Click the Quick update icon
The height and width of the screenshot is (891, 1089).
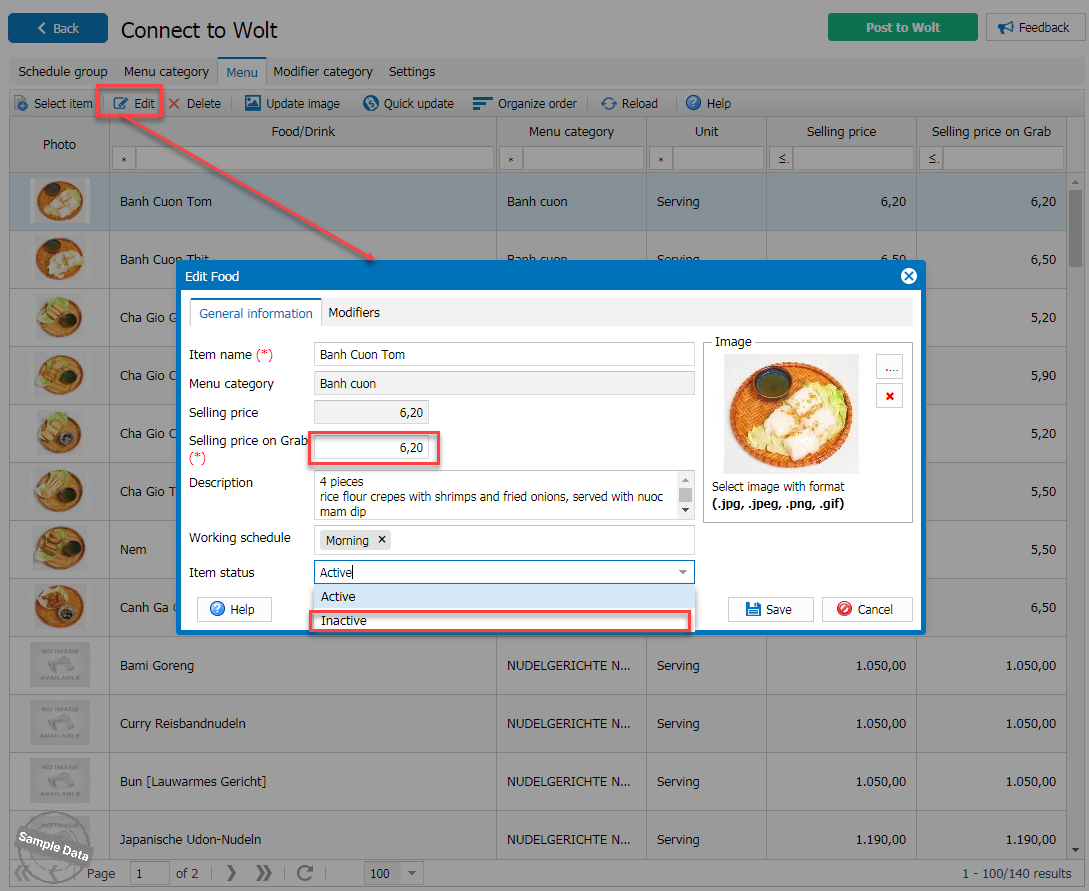[371, 103]
